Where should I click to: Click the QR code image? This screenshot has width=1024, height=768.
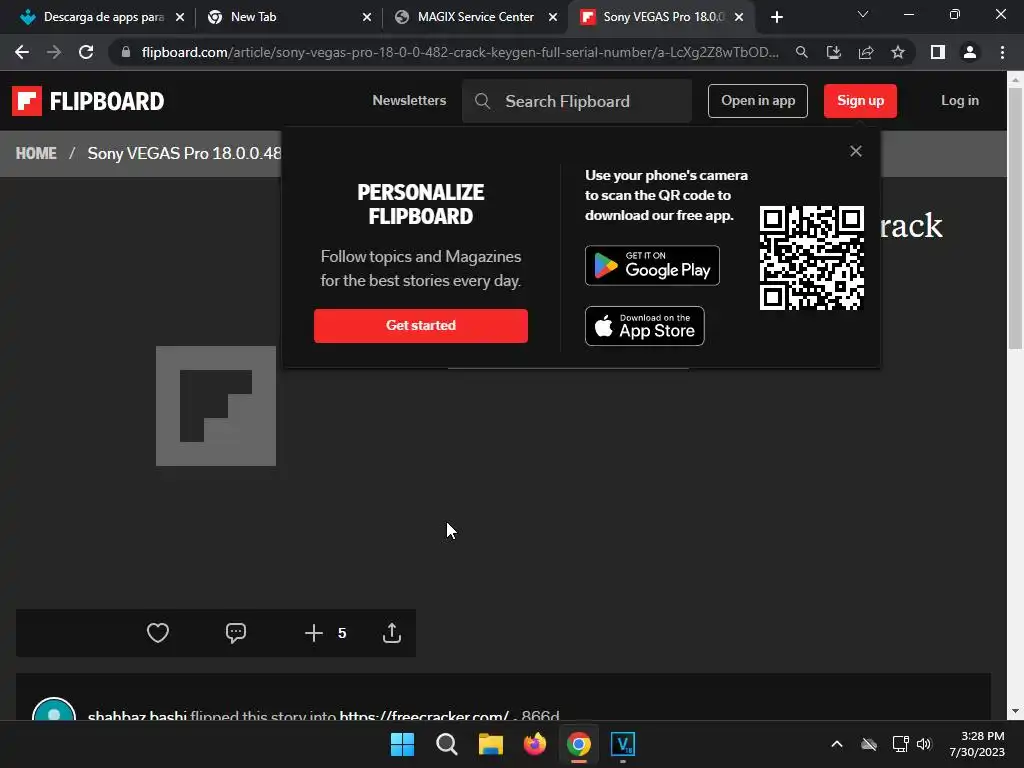point(811,258)
